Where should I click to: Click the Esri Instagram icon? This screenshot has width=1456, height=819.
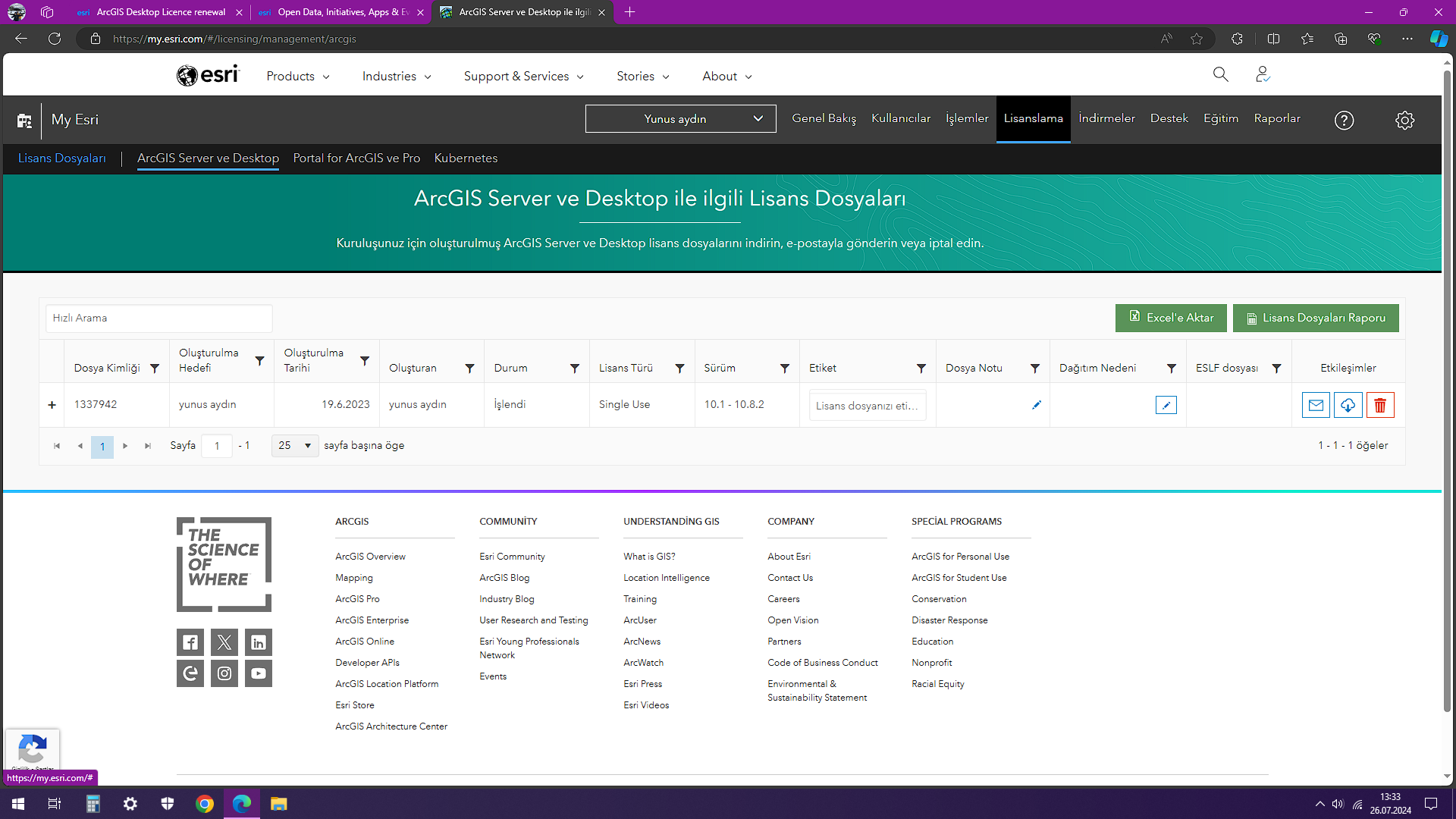[x=224, y=673]
